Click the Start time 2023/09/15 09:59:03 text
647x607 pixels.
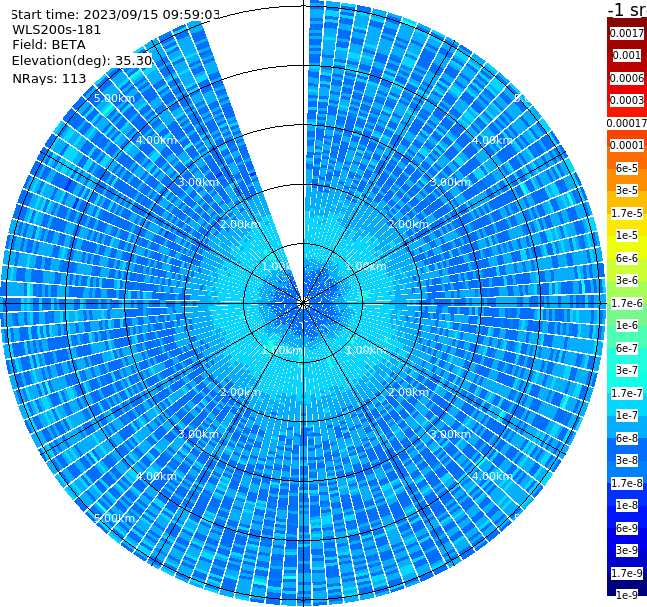click(115, 14)
